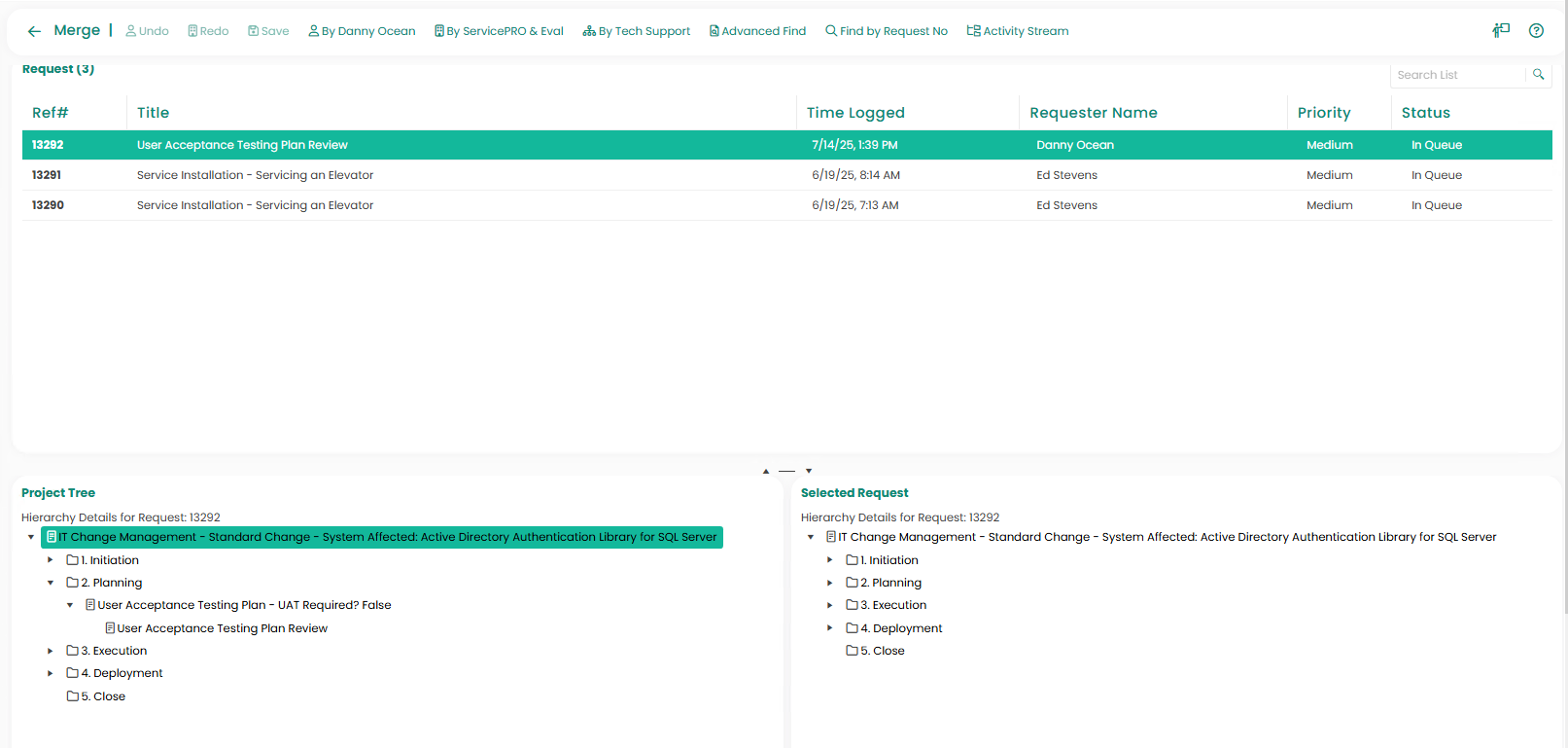The height and width of the screenshot is (748, 1568).
Task: Open Find by Request No
Action: pos(886,31)
